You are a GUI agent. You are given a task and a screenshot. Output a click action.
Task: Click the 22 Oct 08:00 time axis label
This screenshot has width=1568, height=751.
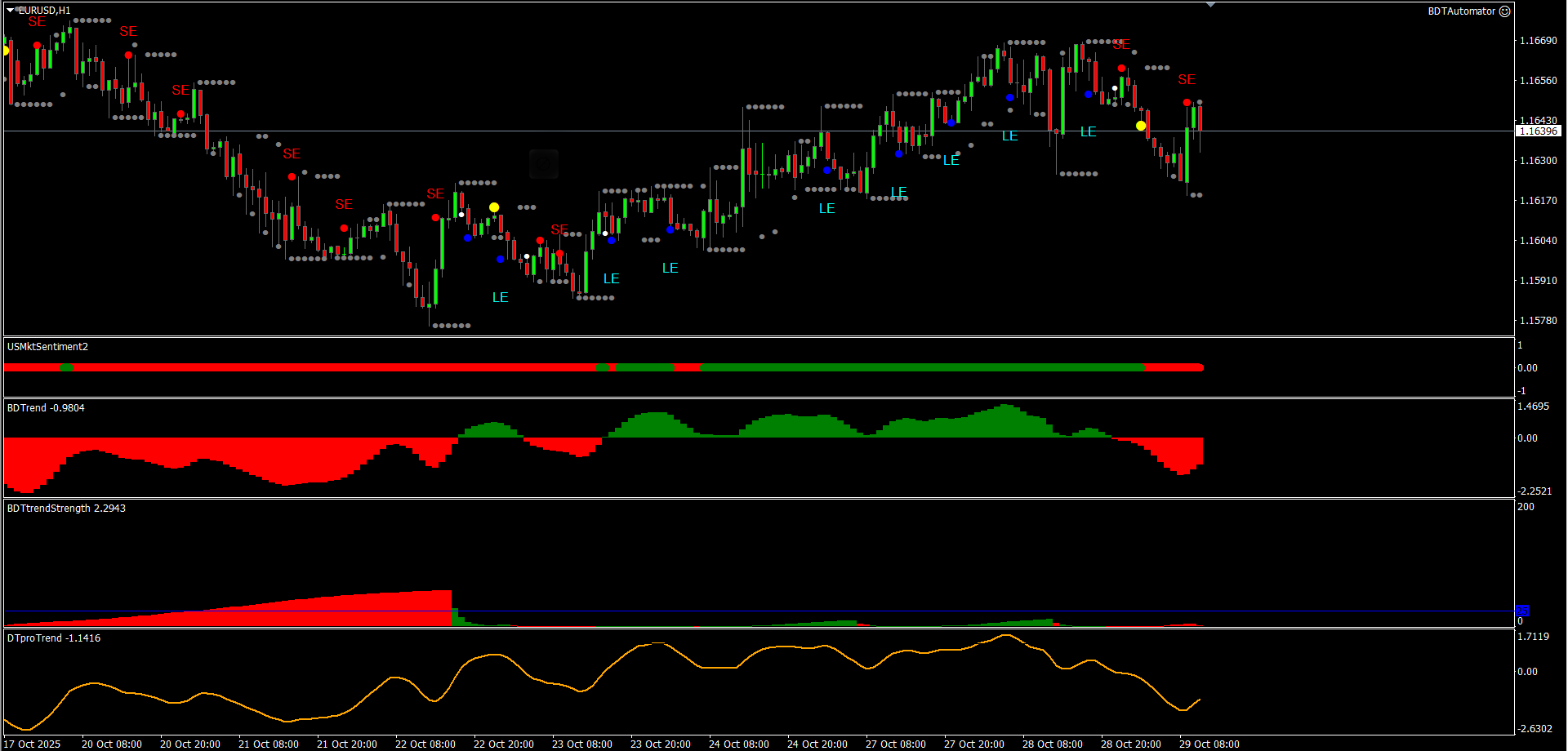425,744
